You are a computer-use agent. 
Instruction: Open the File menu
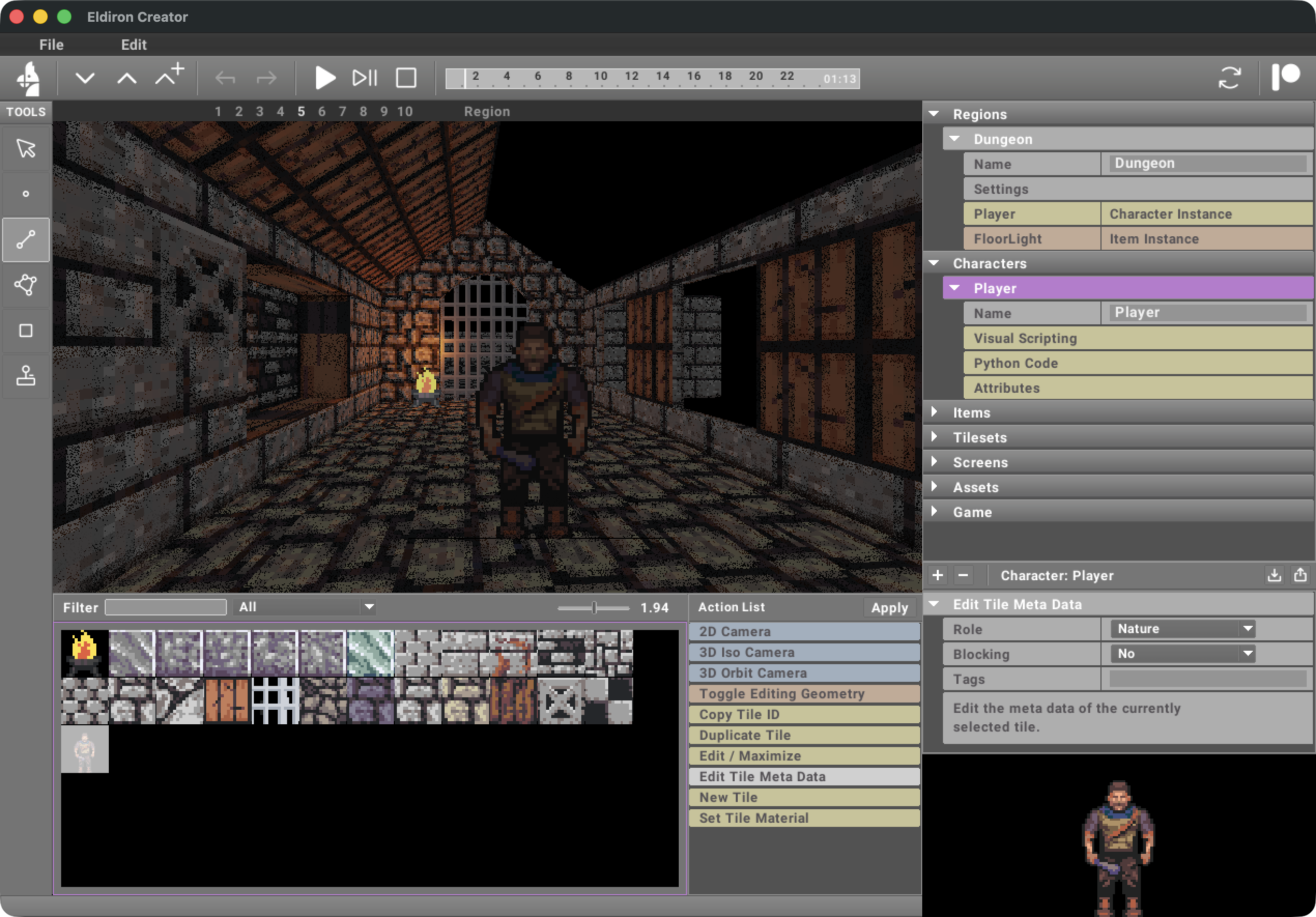tap(51, 44)
